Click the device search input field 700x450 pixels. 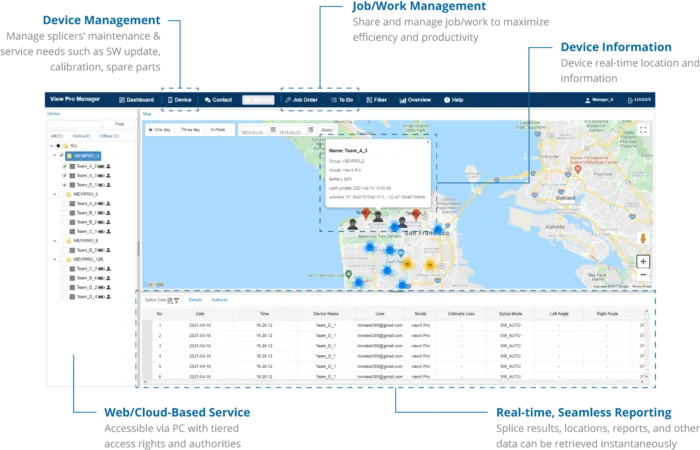pos(74,124)
